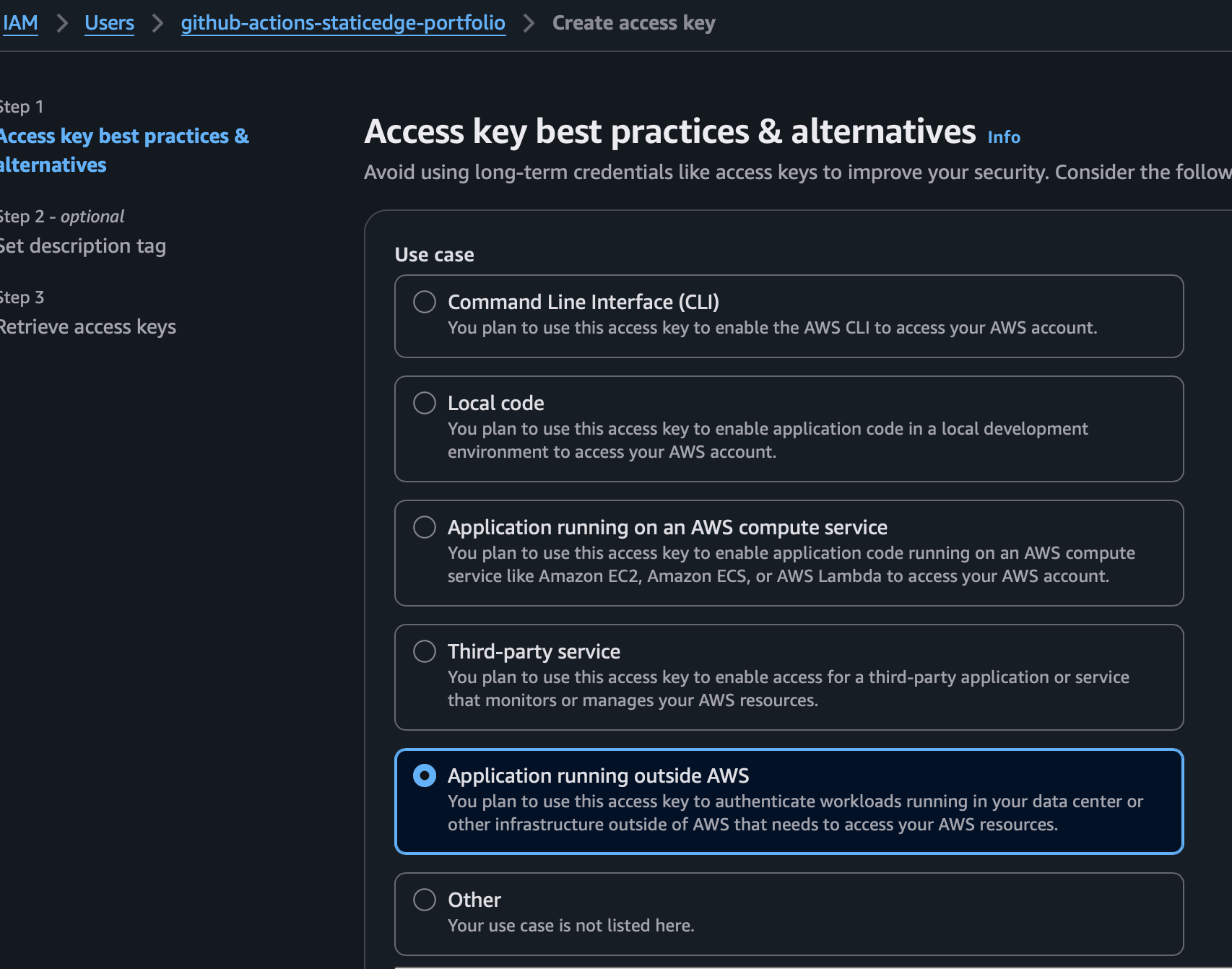Image resolution: width=1232 pixels, height=969 pixels.
Task: Select Application running outside AWS radio button
Action: click(x=425, y=775)
